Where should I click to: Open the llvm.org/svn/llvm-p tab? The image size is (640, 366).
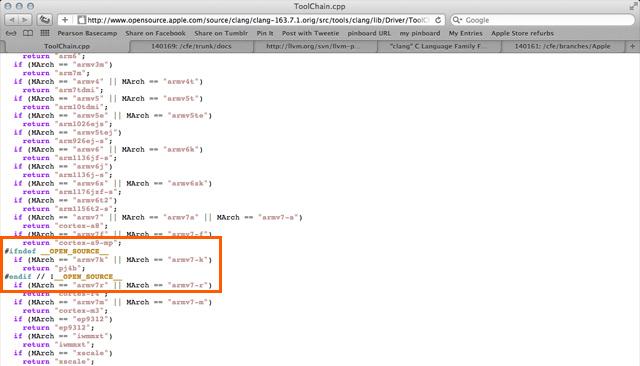click(x=313, y=47)
